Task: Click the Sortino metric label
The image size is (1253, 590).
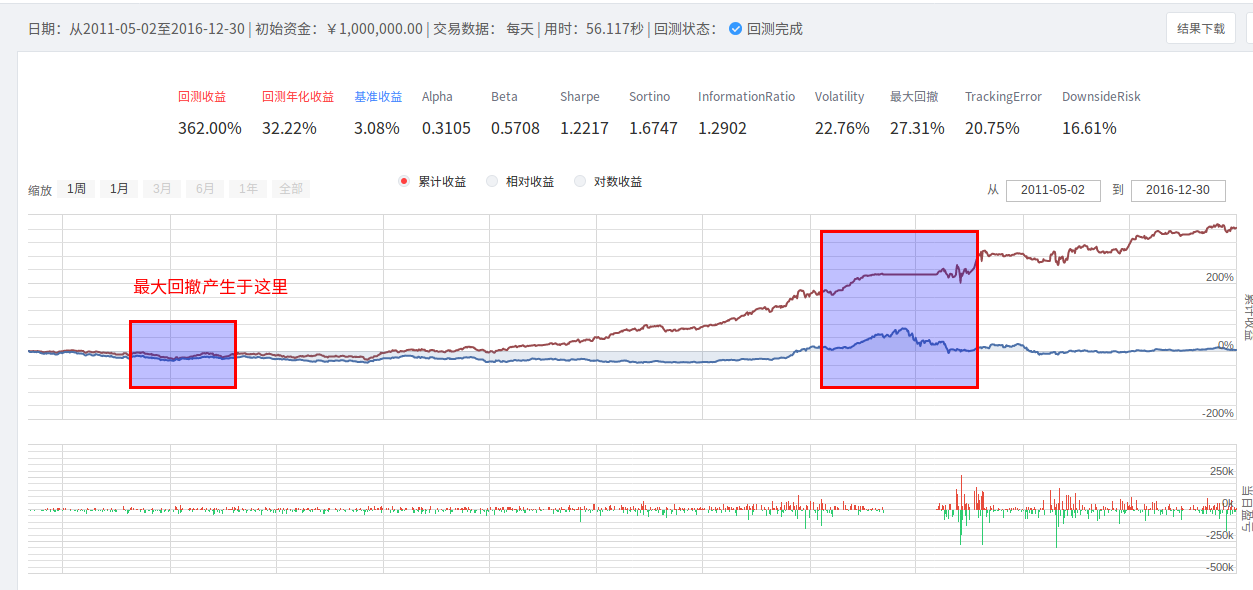Action: click(650, 97)
